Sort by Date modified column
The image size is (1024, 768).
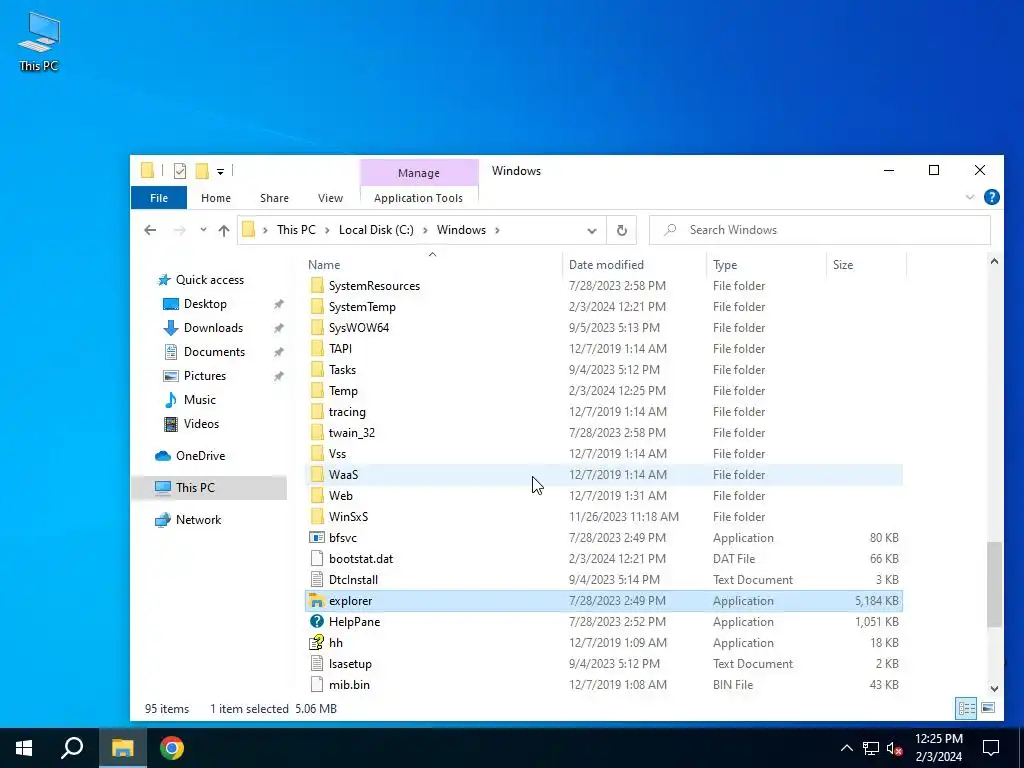point(606,264)
